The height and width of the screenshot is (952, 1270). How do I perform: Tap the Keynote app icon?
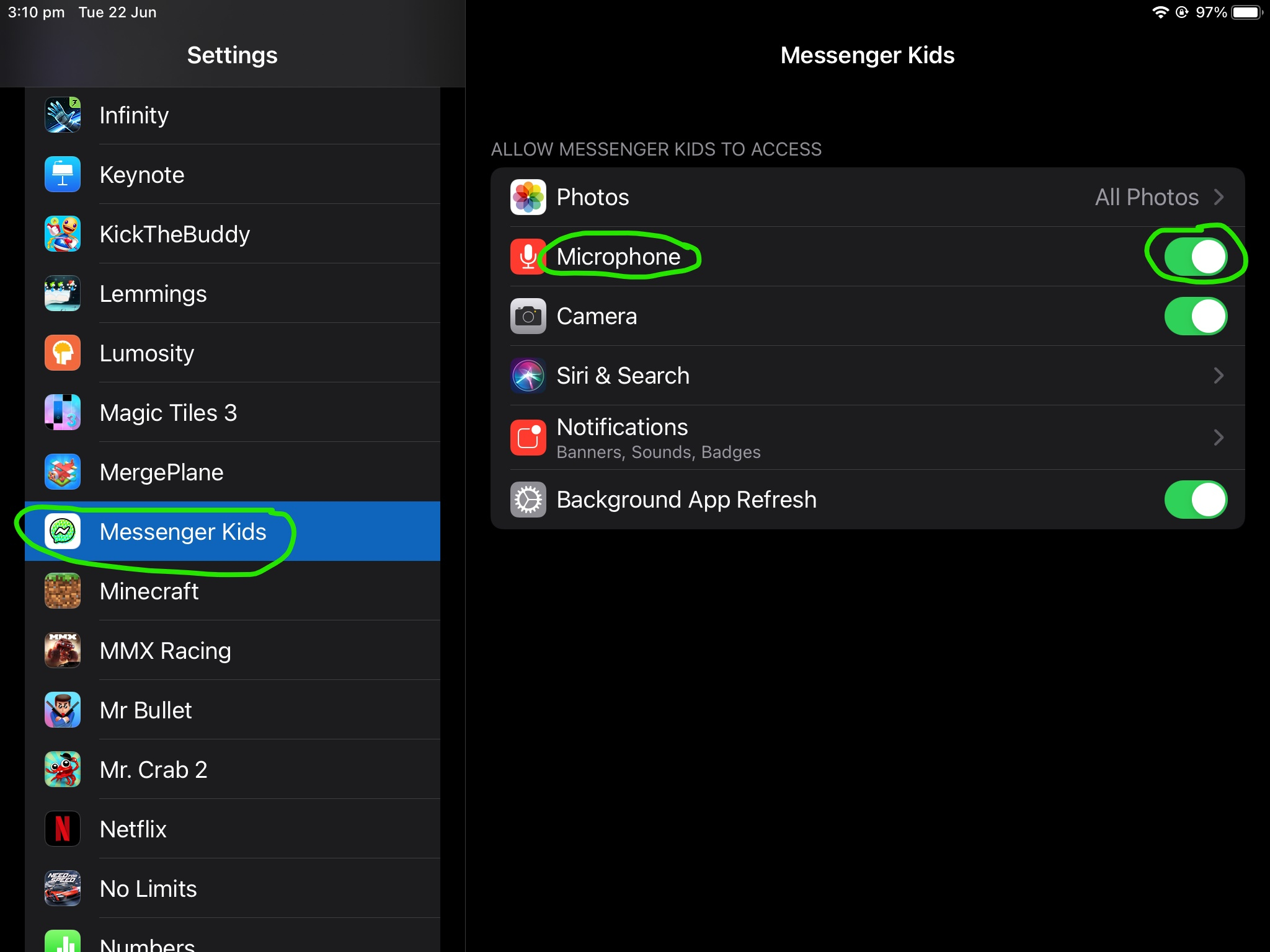tap(63, 175)
